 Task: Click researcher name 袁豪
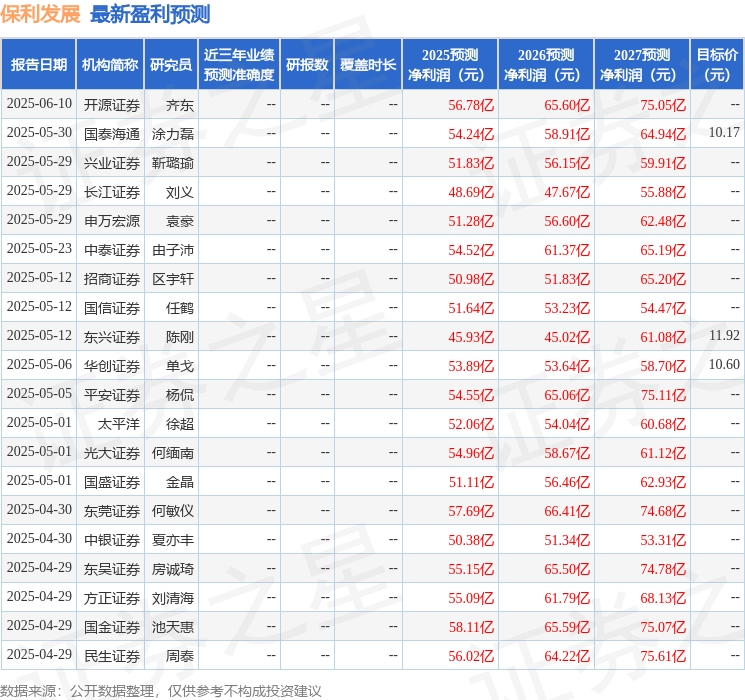tap(180, 221)
